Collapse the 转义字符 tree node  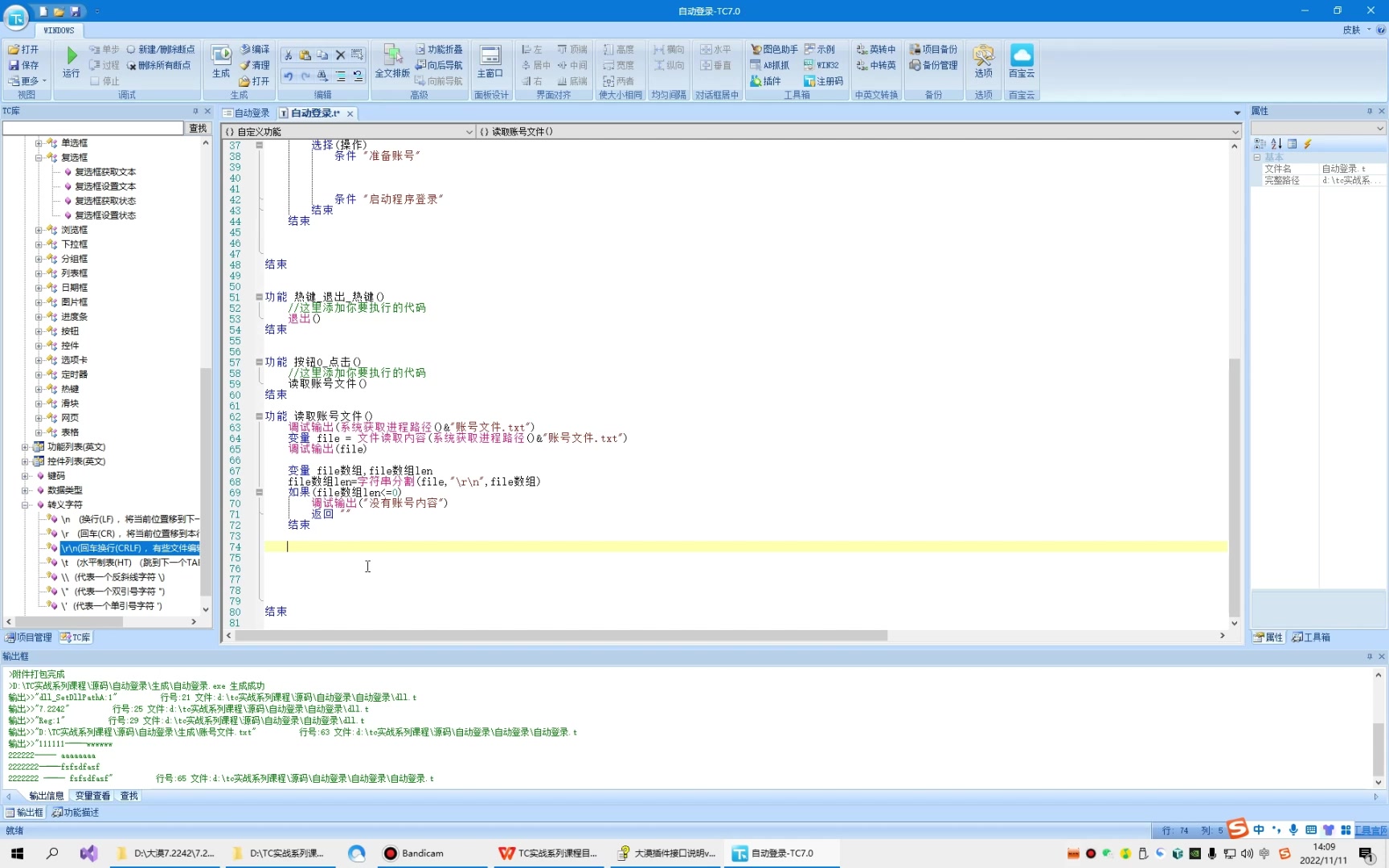pos(25,505)
